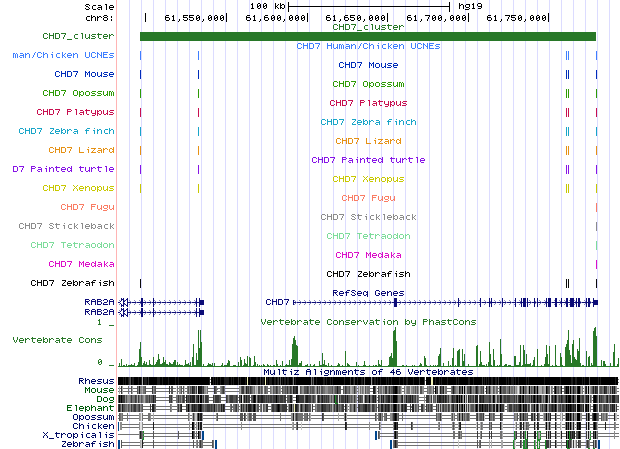
Task: Click the centered CHD7 Tetraodon track title
Action: click(x=368, y=236)
